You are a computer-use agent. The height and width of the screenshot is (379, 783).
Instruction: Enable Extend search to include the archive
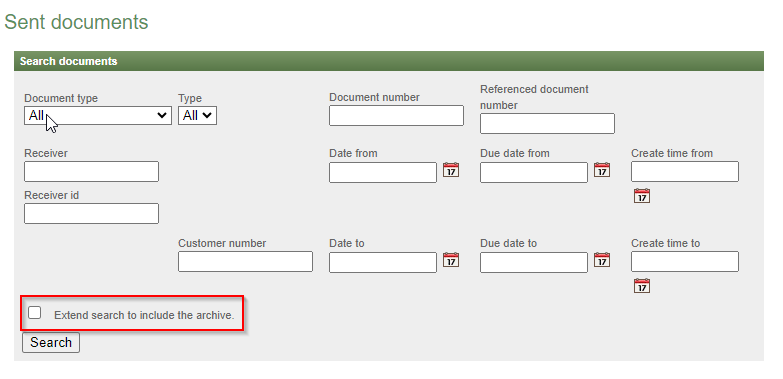(34, 313)
